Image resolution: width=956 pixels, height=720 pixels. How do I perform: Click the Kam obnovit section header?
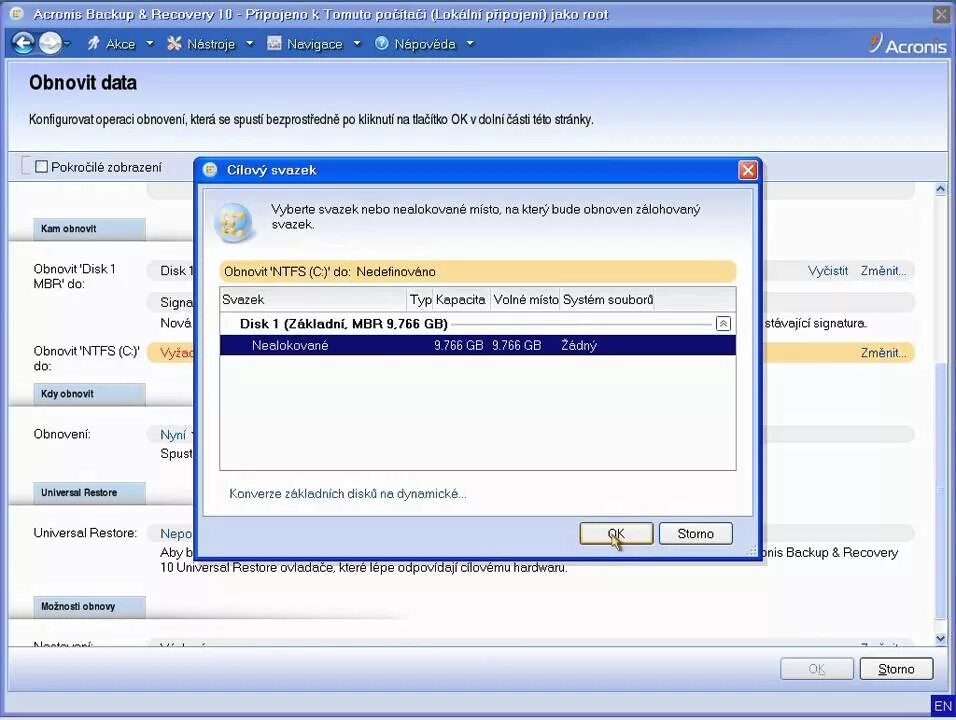coord(89,229)
